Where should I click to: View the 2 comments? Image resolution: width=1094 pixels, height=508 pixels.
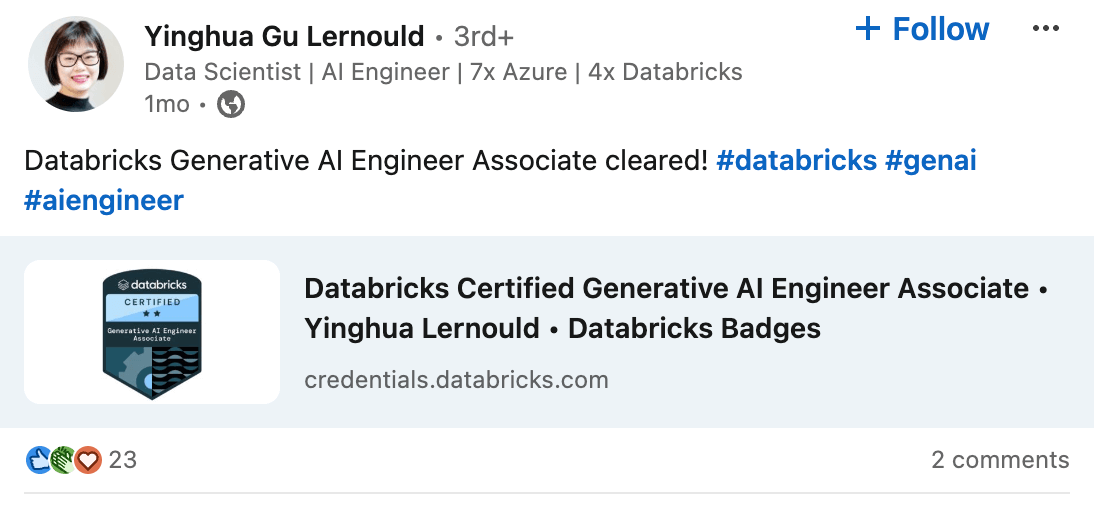pyautogui.click(x=1000, y=460)
